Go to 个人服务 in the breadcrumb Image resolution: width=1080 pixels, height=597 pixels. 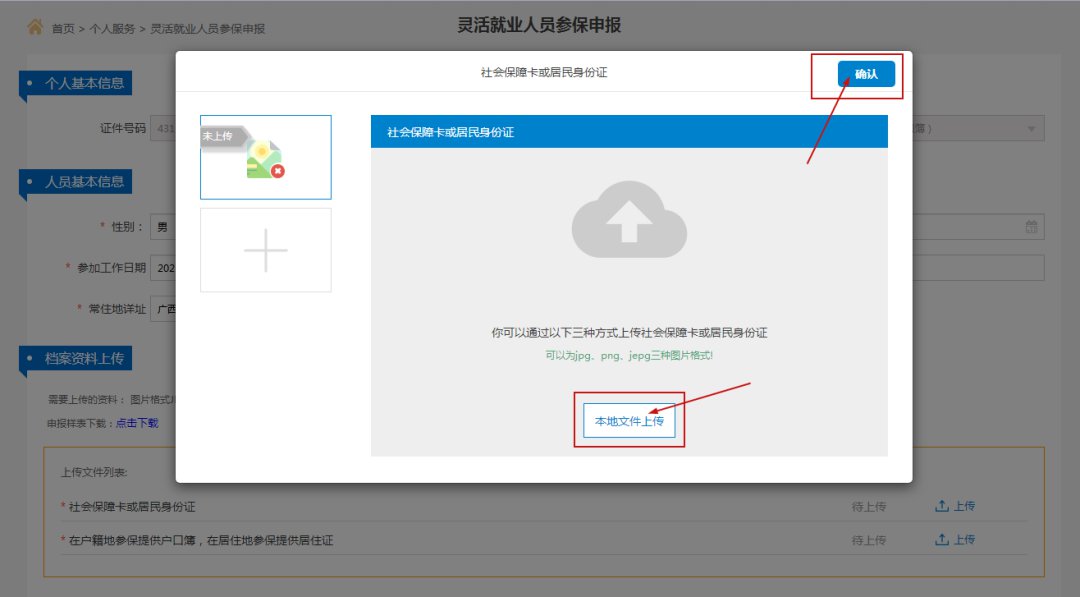(113, 29)
